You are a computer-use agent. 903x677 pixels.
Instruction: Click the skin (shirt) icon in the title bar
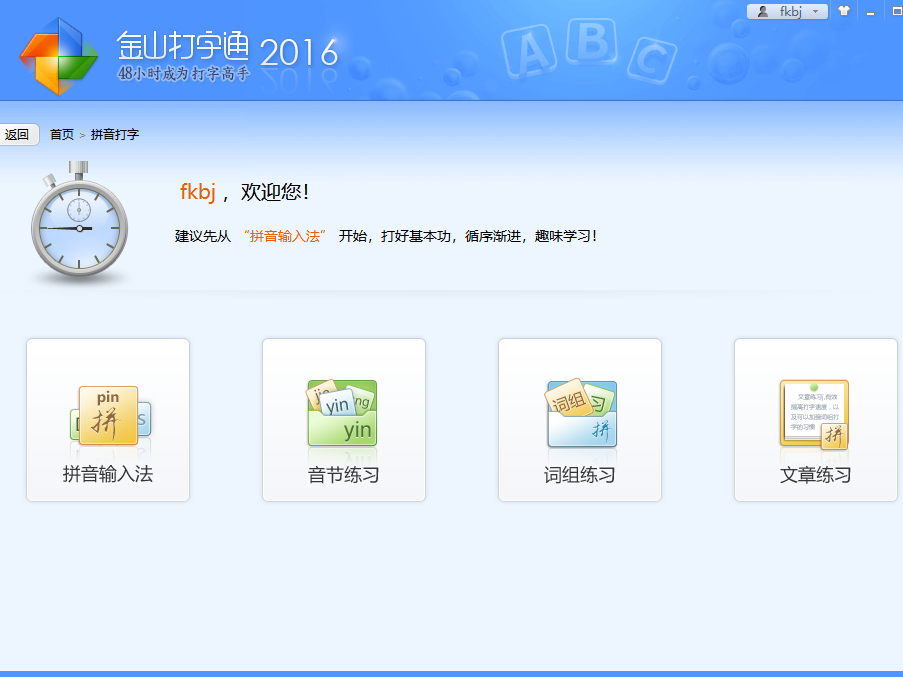[844, 11]
